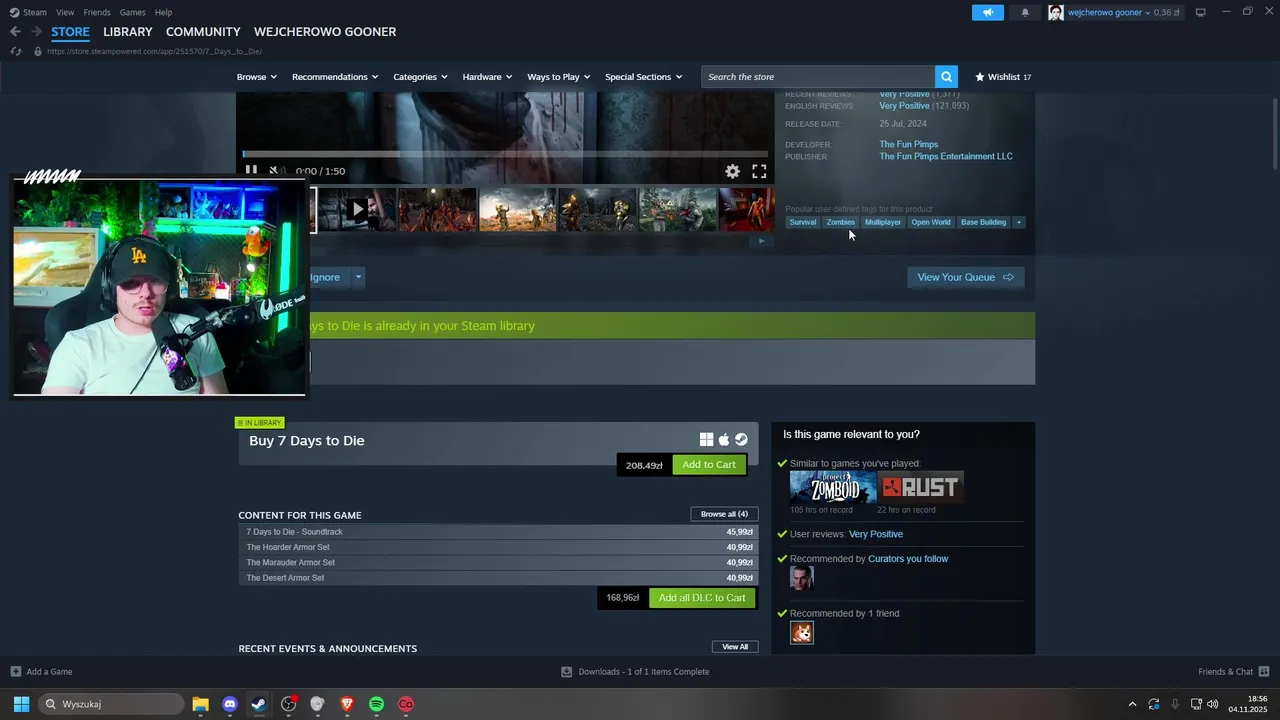Viewport: 1280px width, 720px height.
Task: Enter fullscreen on the trailer
Action: [x=759, y=171]
